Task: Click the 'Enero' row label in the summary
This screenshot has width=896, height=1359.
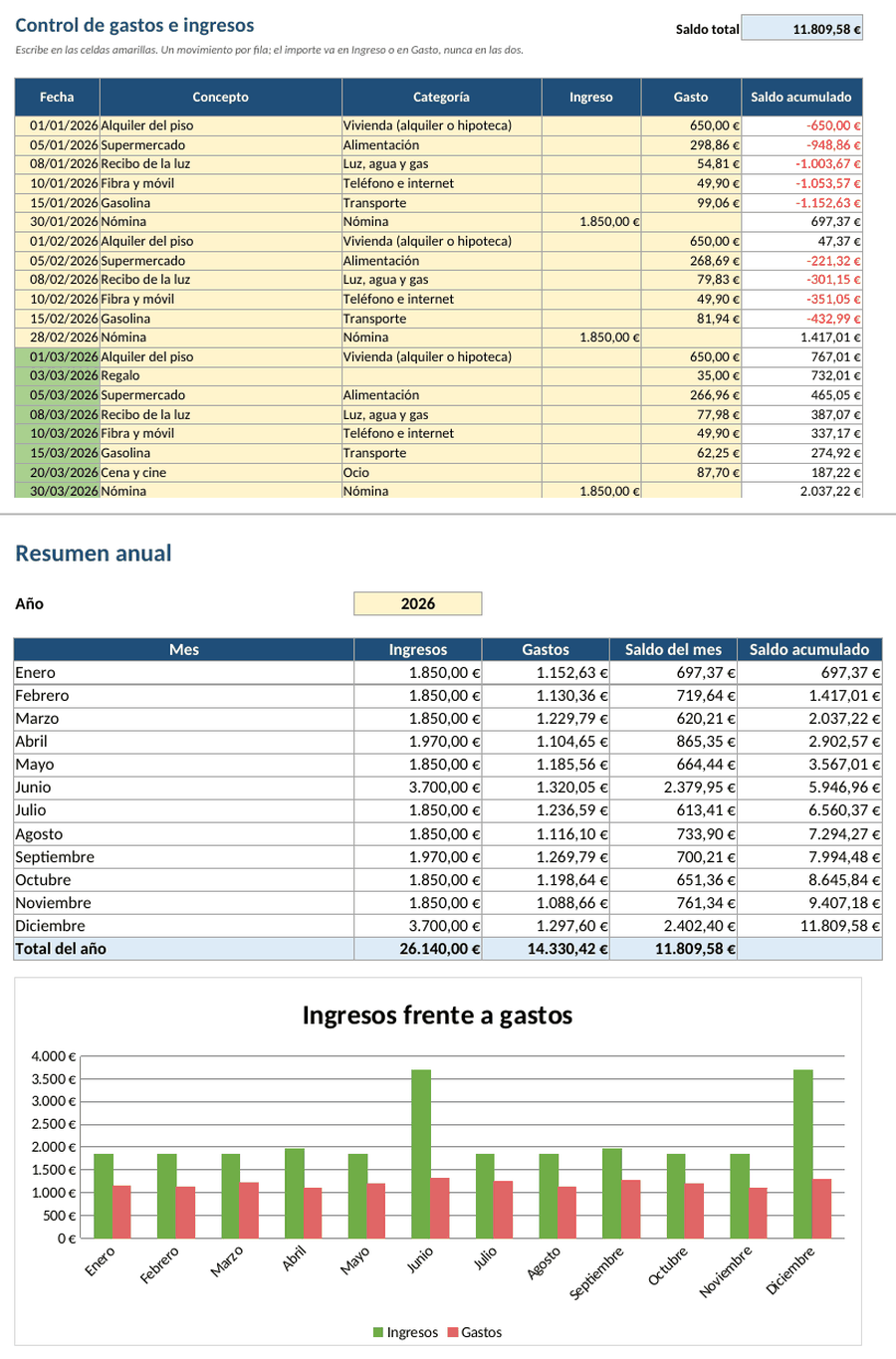Action: click(x=184, y=673)
